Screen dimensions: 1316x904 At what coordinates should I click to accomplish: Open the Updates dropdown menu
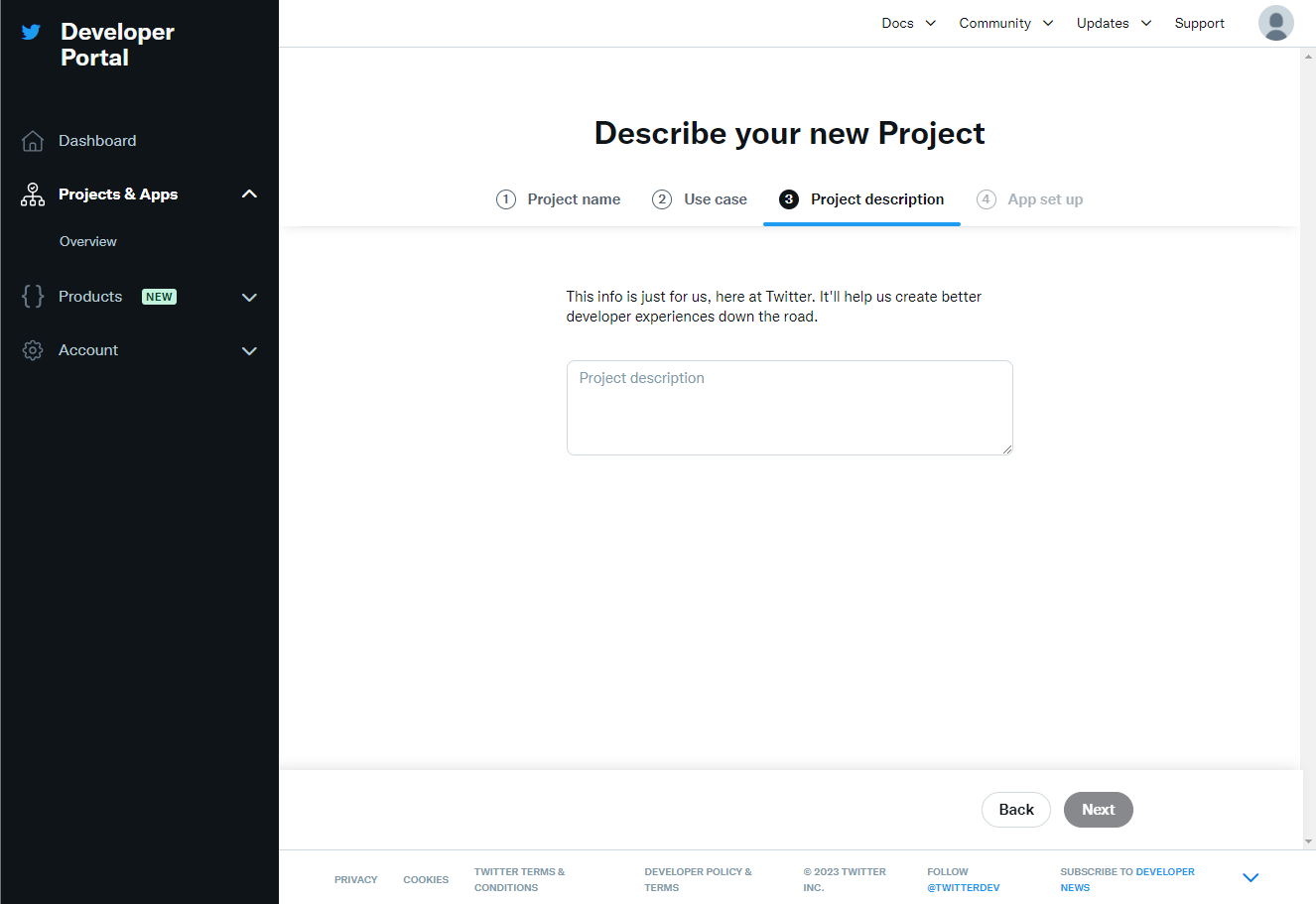(1114, 23)
